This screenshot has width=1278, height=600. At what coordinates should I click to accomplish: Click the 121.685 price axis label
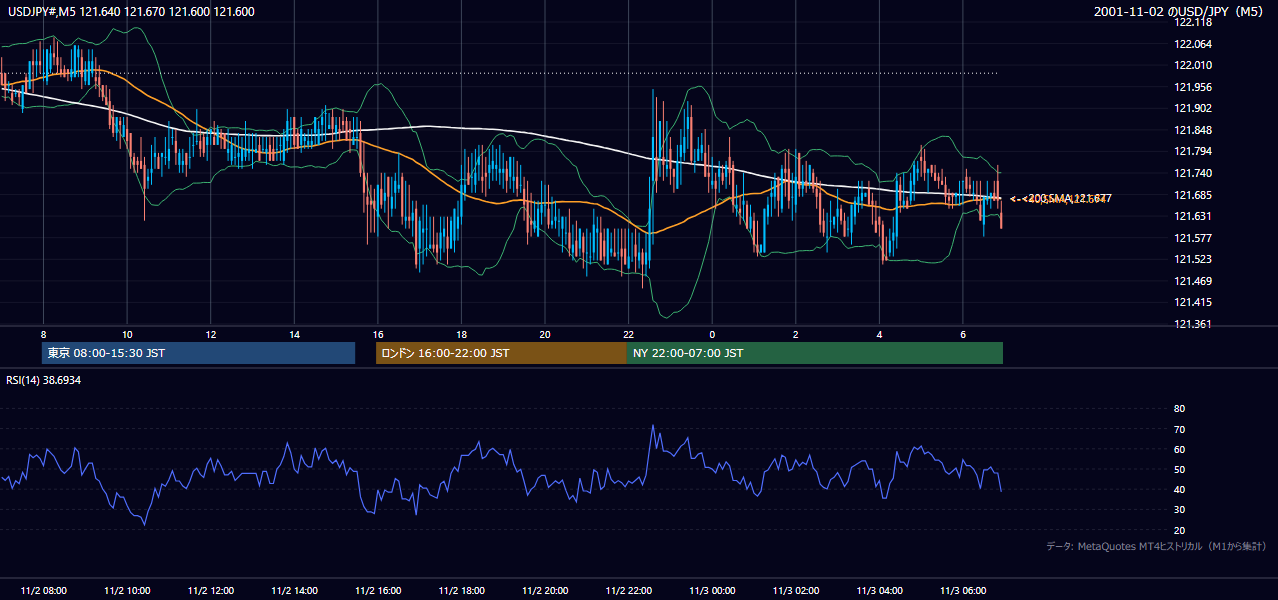pos(1195,195)
